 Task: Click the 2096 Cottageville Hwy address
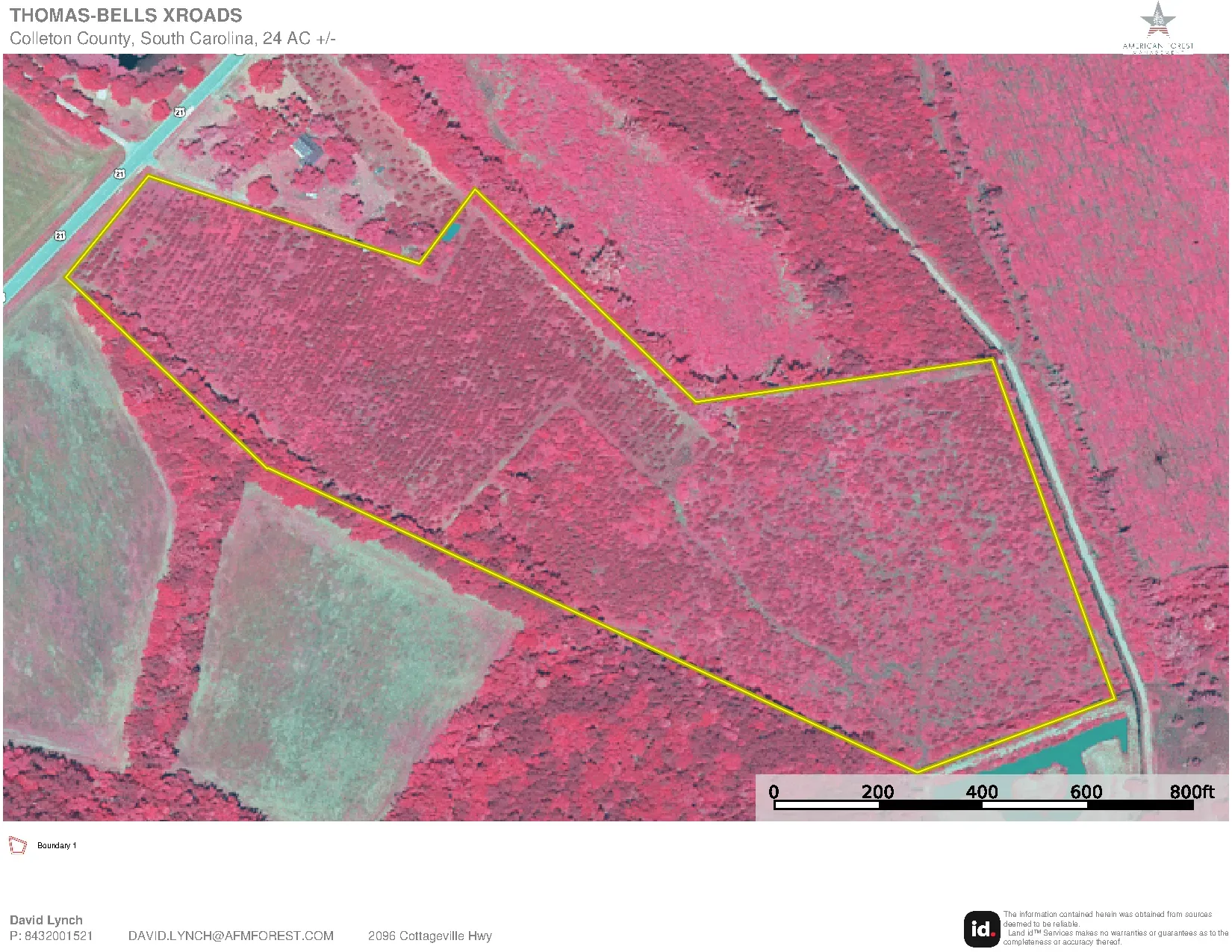click(x=429, y=936)
